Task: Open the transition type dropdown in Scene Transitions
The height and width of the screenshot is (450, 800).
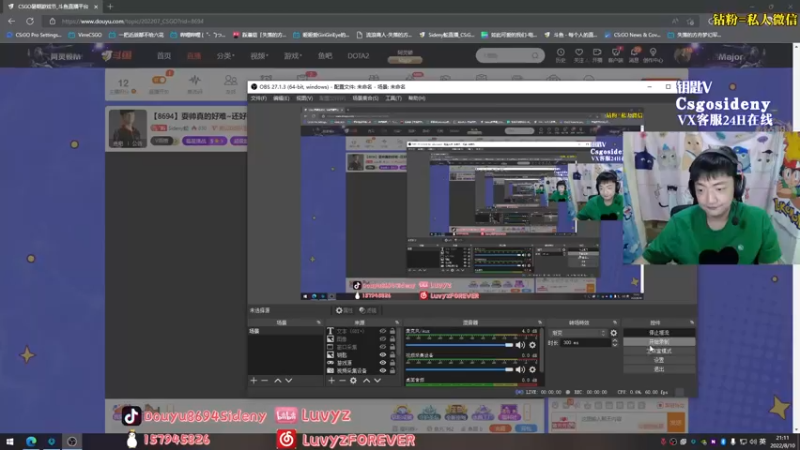Action: (578, 333)
